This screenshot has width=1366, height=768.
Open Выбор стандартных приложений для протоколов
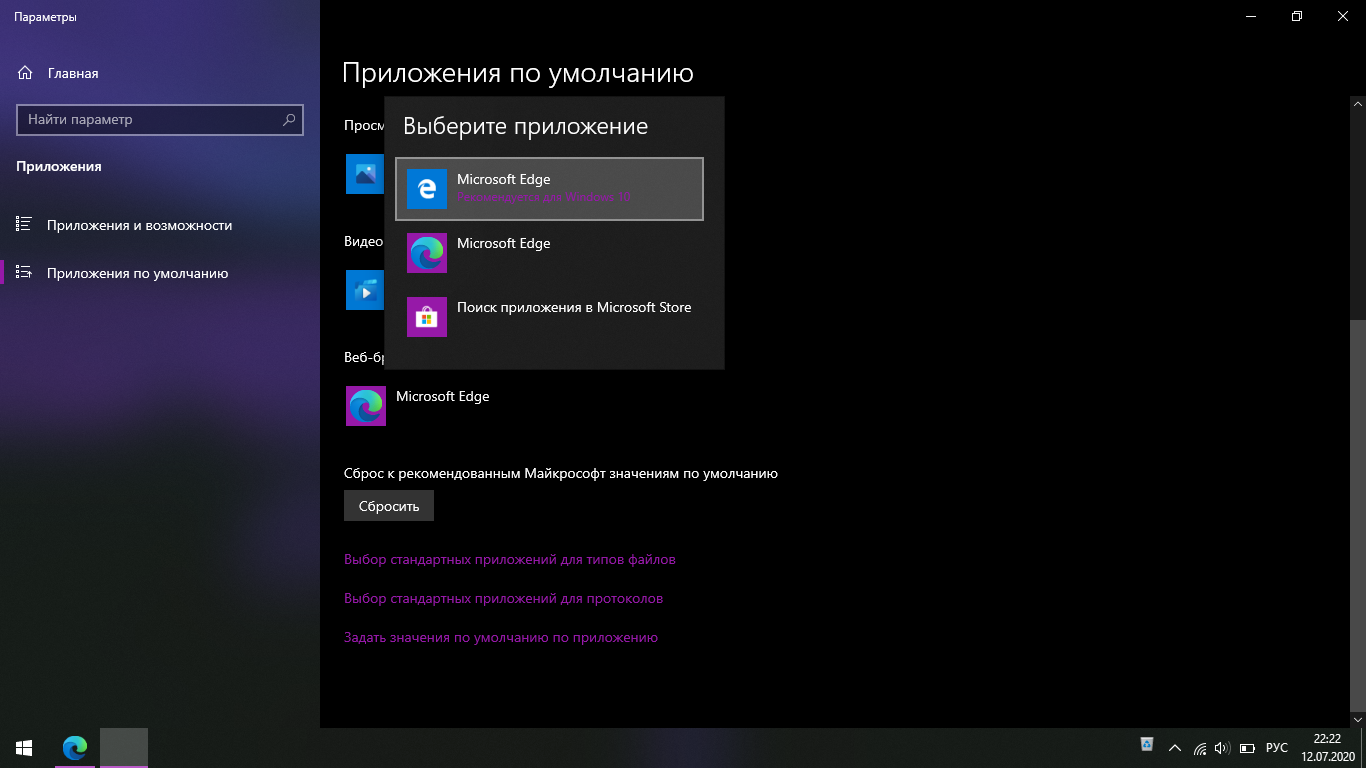pos(503,598)
